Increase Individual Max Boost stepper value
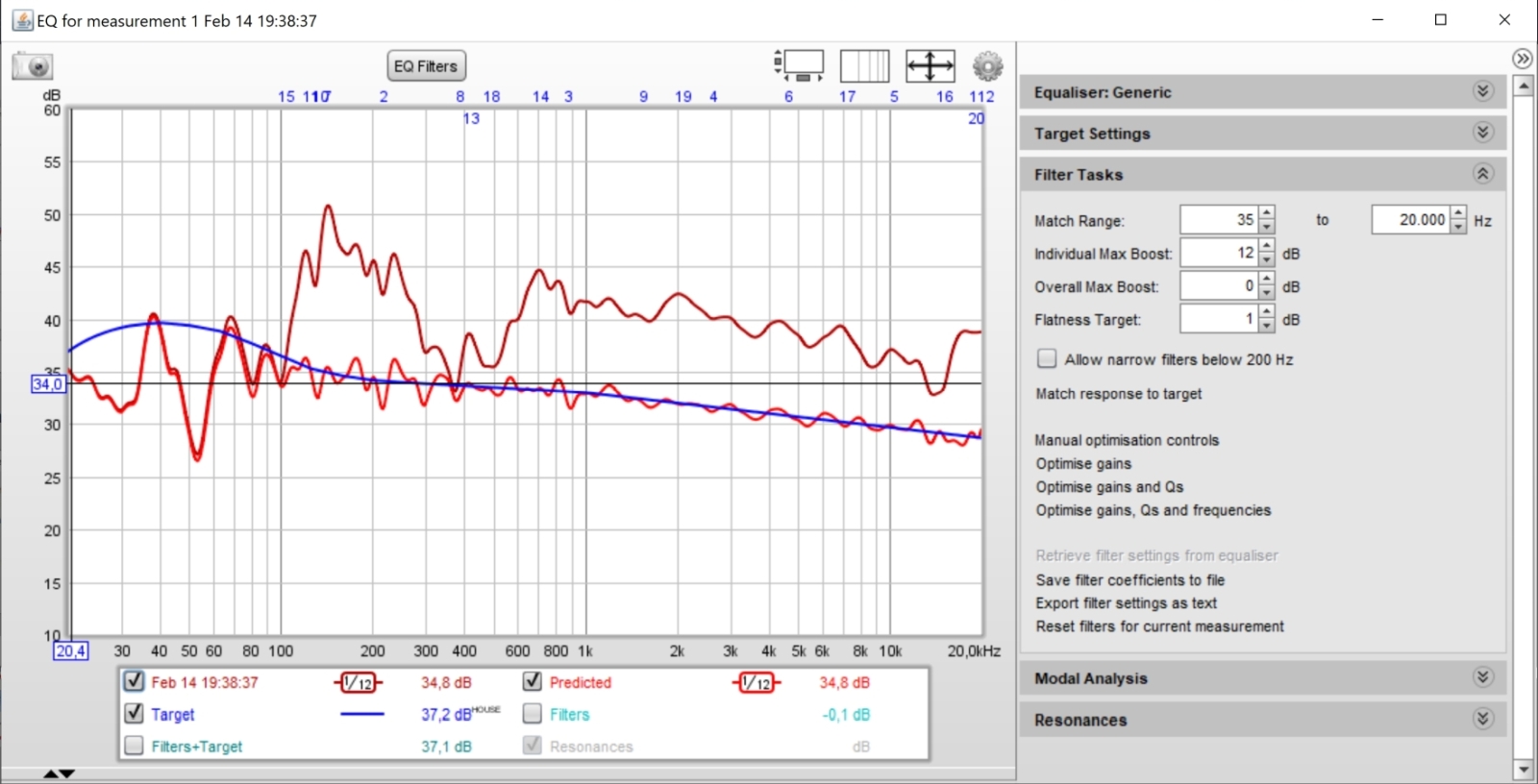The image size is (1538, 784). coord(1267,247)
